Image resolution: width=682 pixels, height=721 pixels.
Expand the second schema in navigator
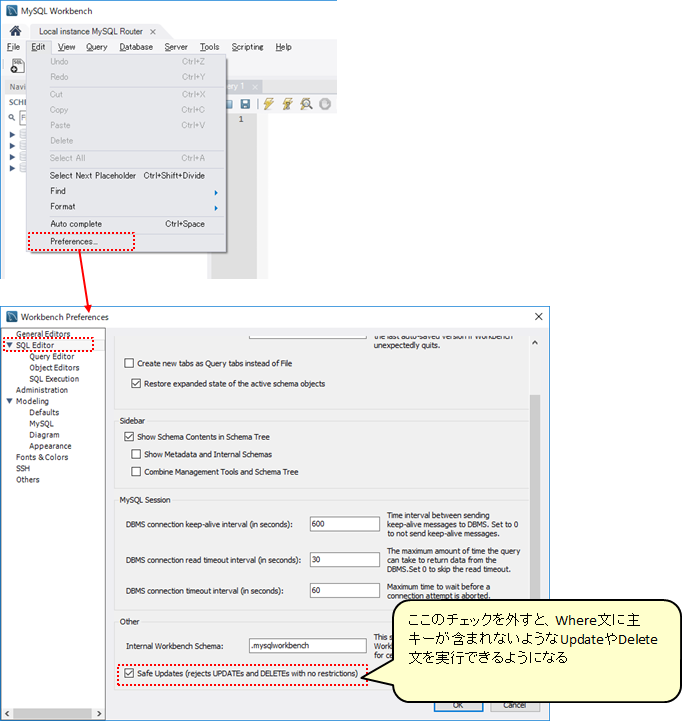tap(12, 146)
